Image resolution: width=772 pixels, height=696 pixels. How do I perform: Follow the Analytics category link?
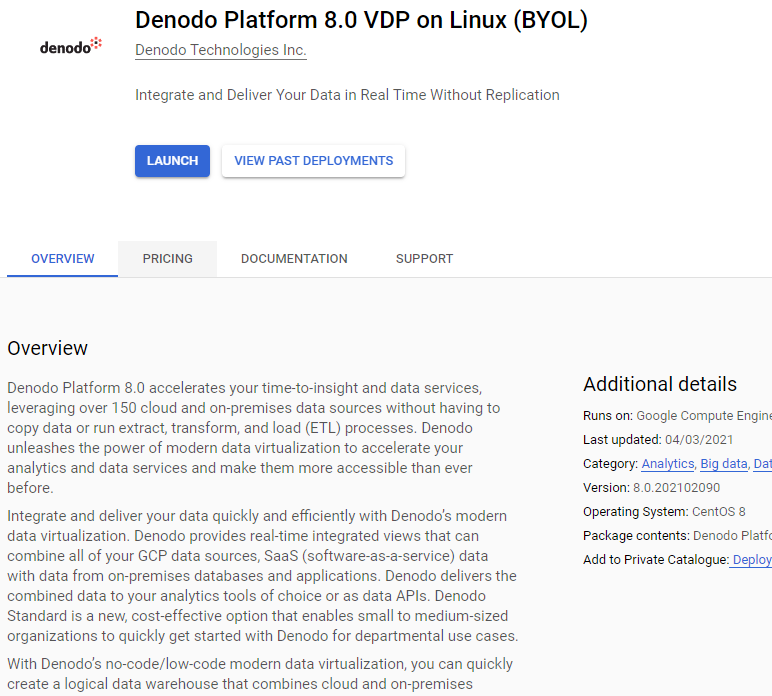[x=668, y=464]
